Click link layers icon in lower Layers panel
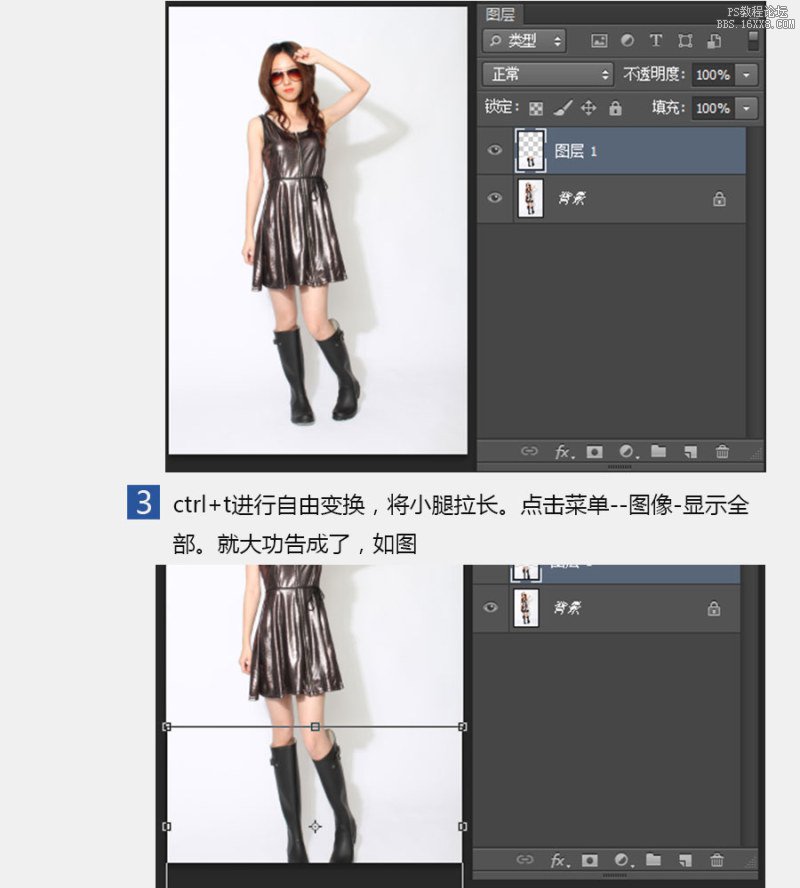This screenshot has width=800, height=888. pos(525,860)
